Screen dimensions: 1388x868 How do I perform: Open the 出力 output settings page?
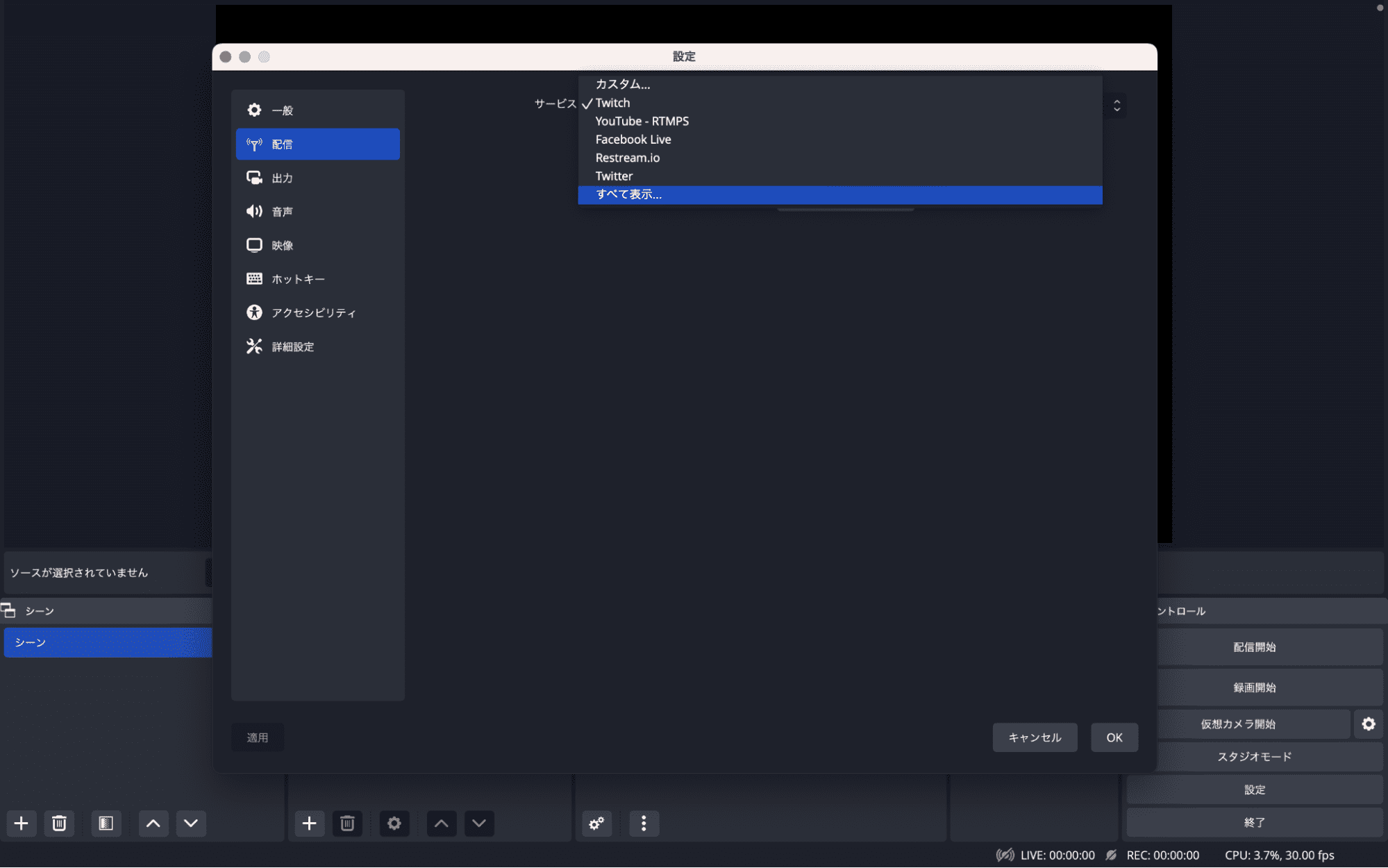point(317,178)
